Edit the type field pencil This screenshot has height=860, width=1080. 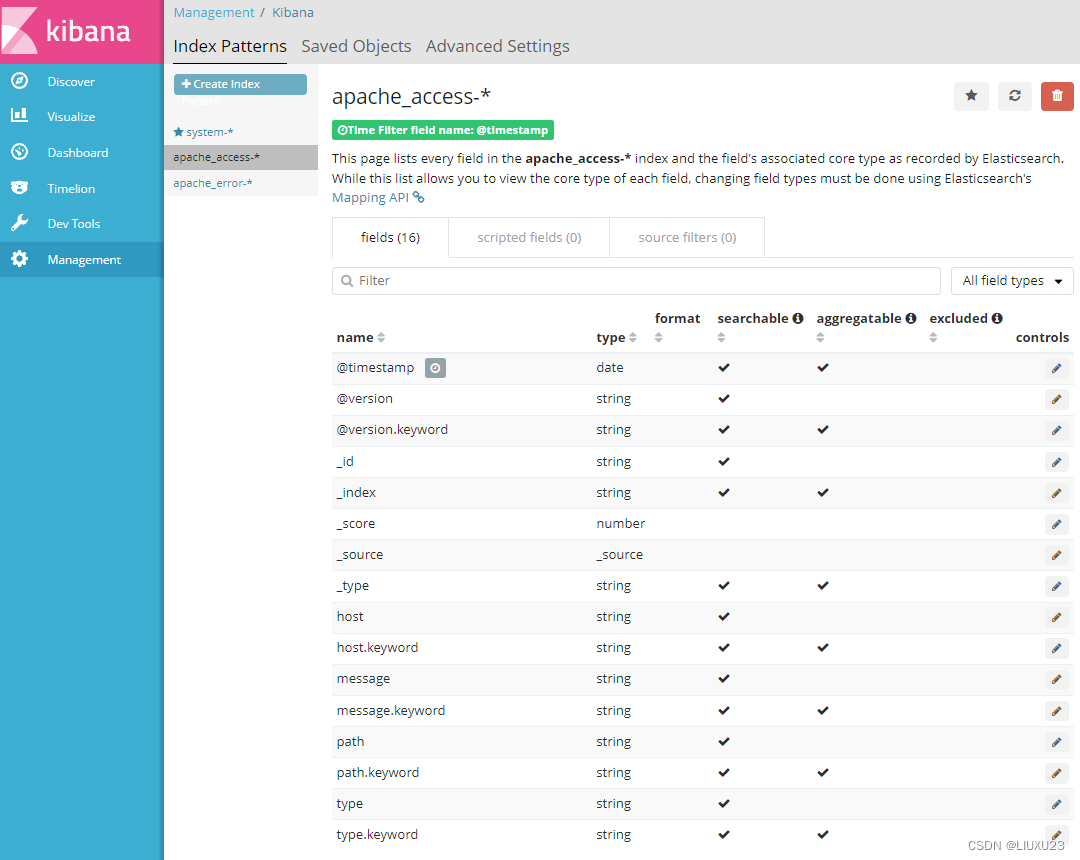pos(1057,804)
